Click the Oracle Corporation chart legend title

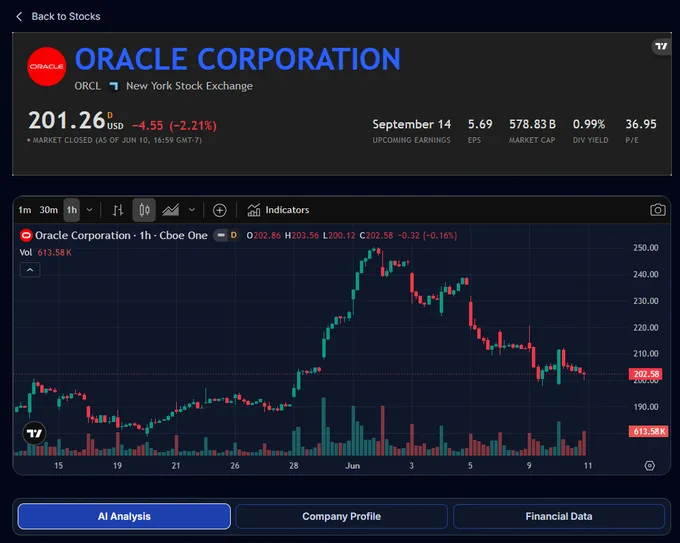(x=121, y=235)
